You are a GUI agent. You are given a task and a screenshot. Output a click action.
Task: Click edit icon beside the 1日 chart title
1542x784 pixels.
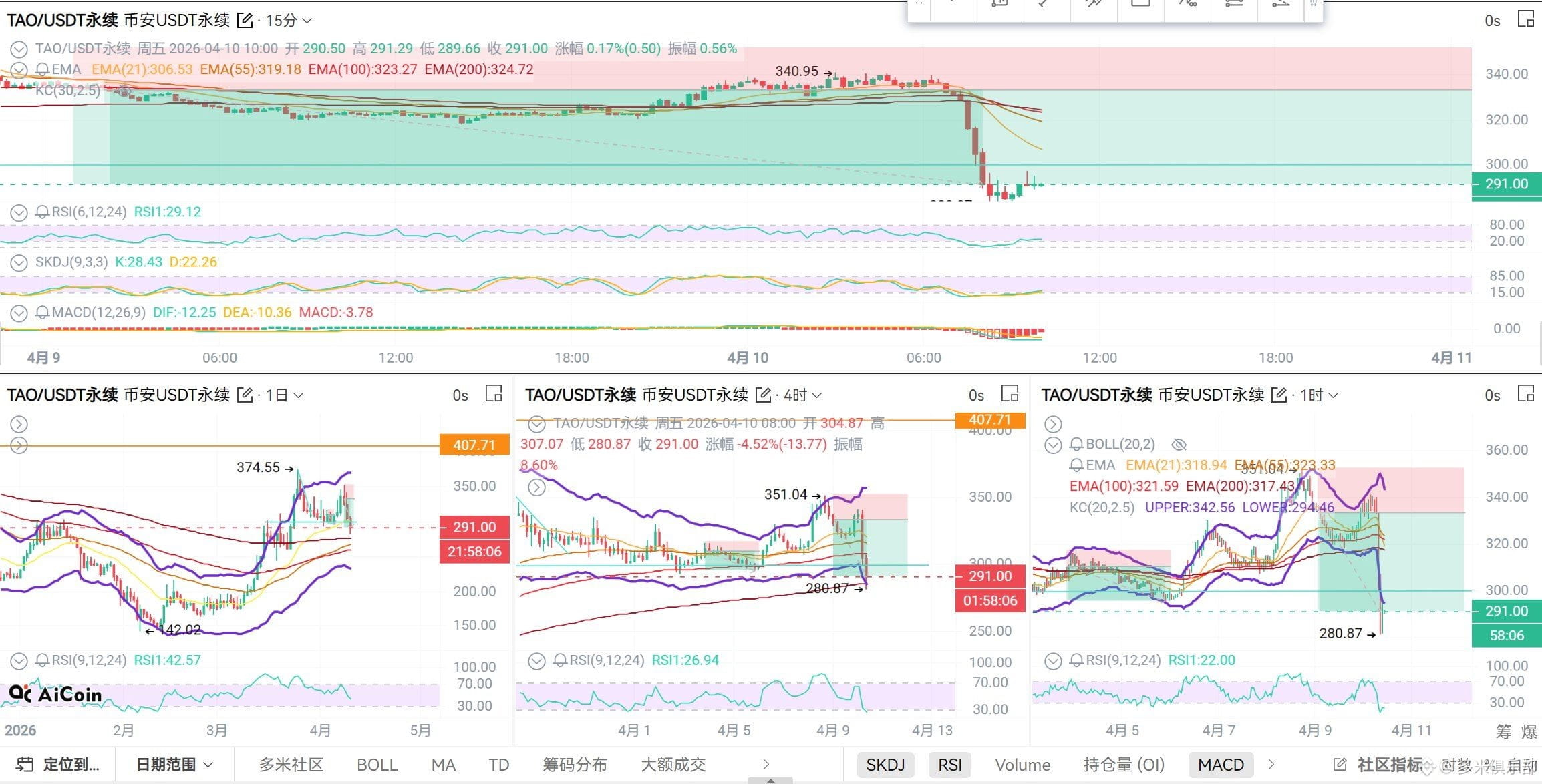tap(245, 395)
